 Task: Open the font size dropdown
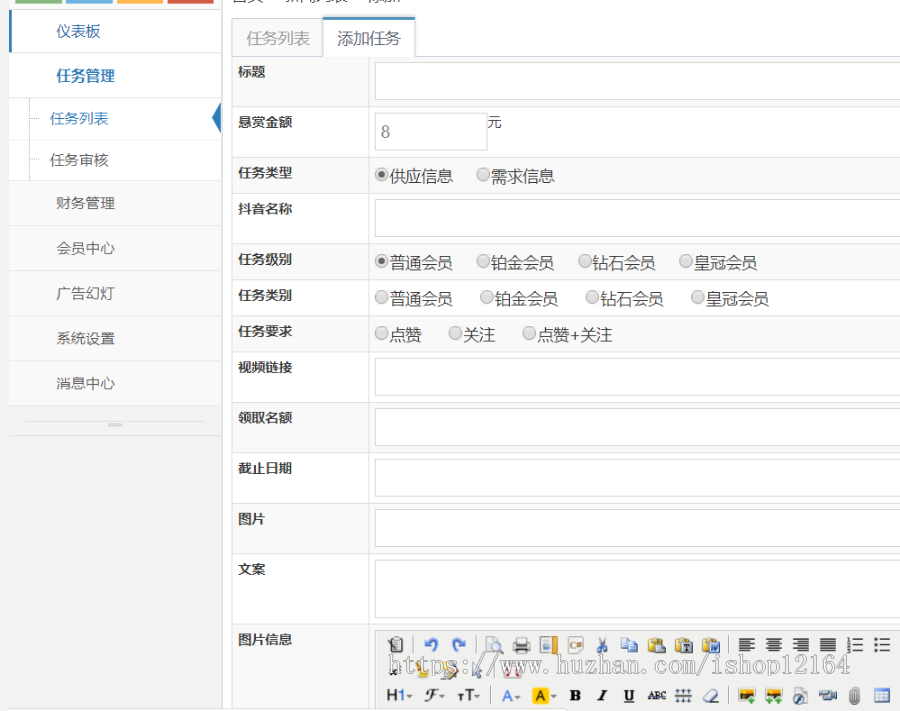pos(468,696)
